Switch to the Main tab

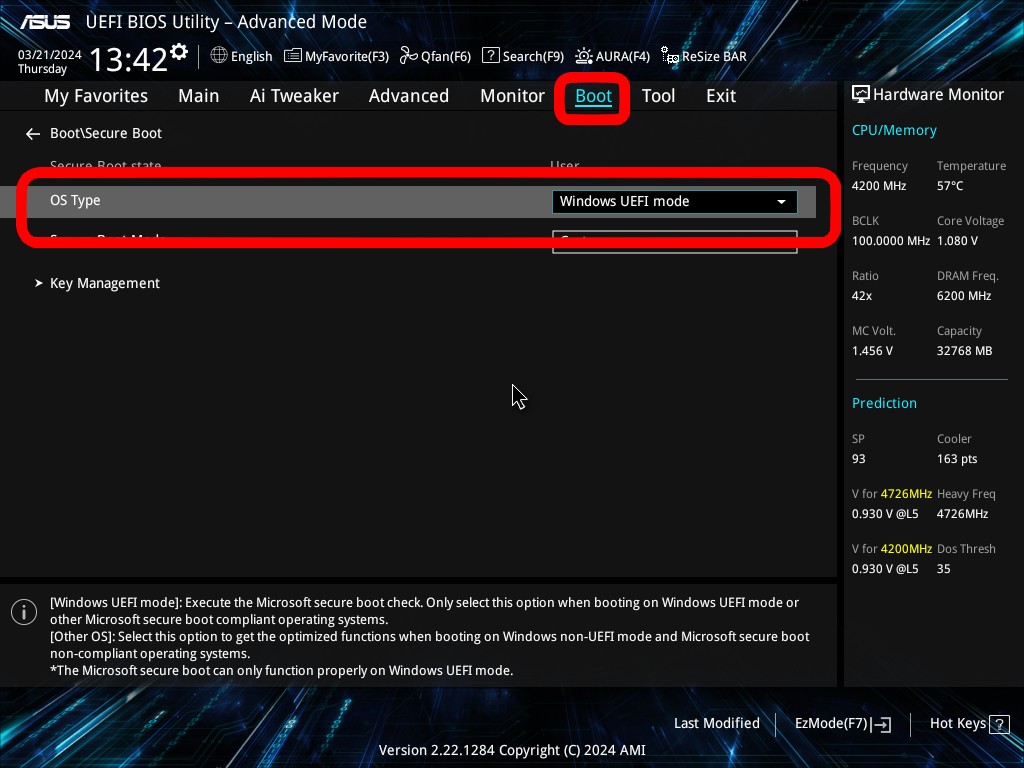tap(199, 96)
